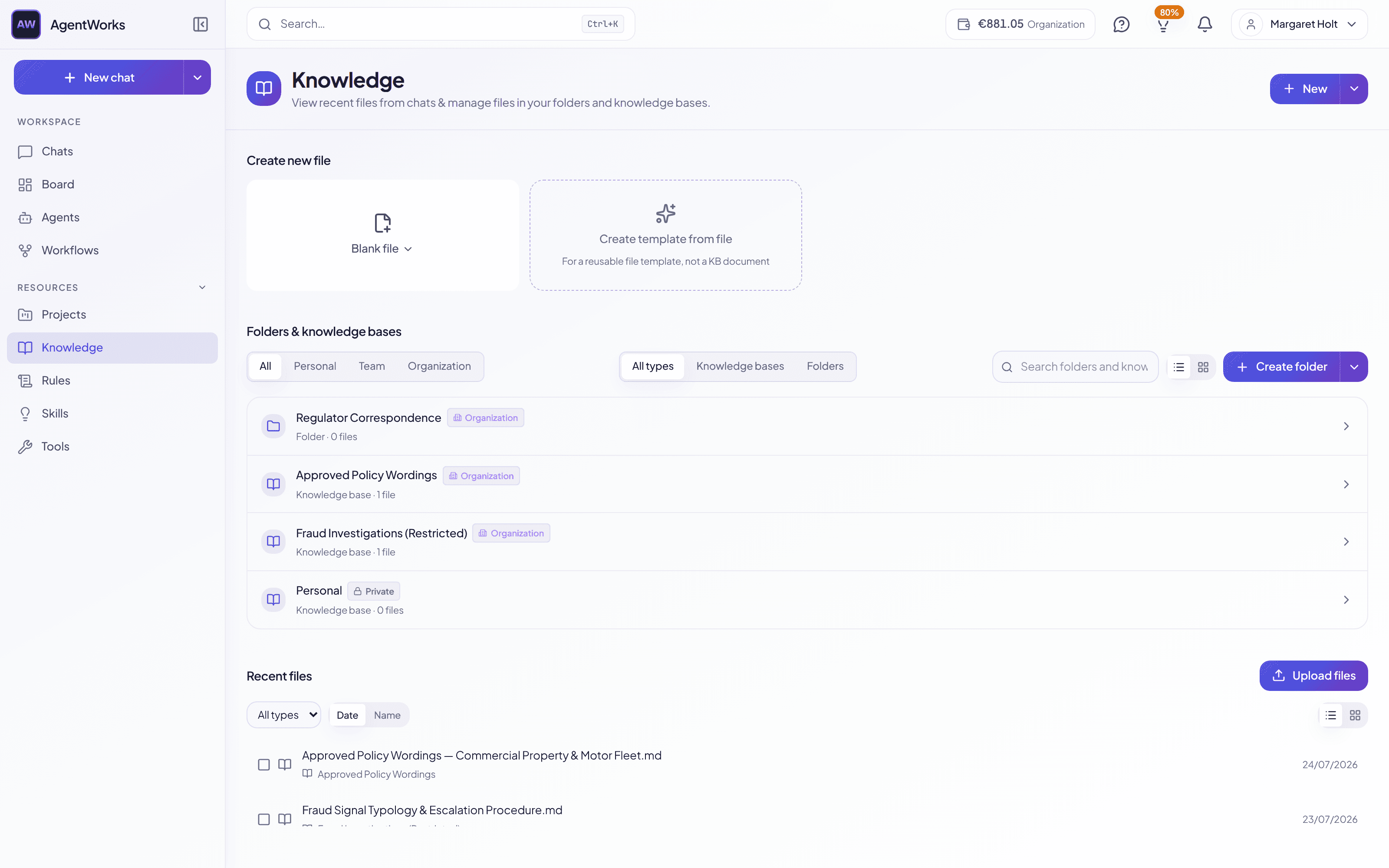Image resolution: width=1389 pixels, height=868 pixels.
Task: Open the help chat icon
Action: coord(1121,24)
